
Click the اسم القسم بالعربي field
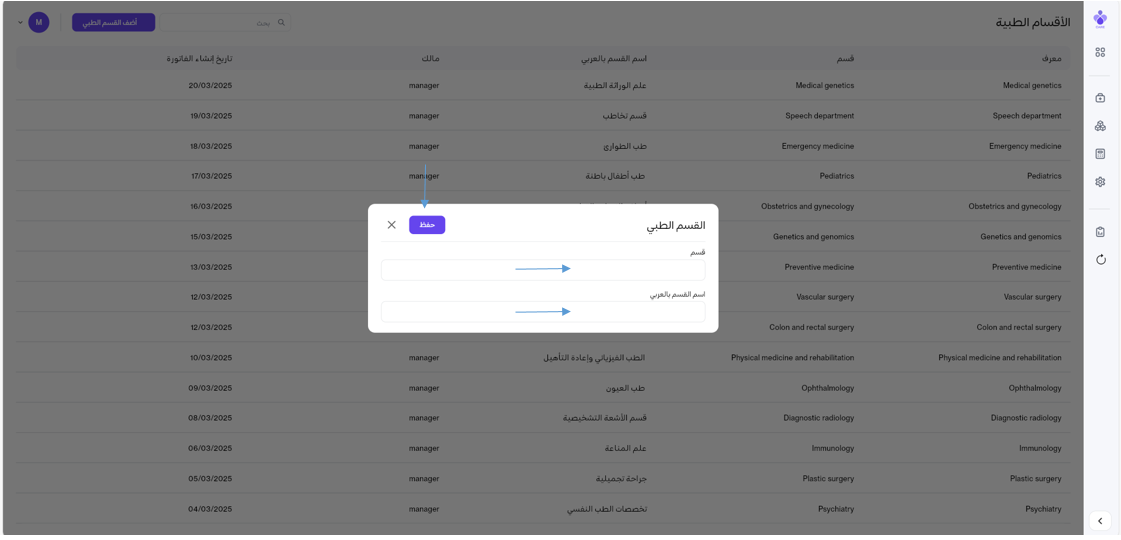(x=543, y=312)
